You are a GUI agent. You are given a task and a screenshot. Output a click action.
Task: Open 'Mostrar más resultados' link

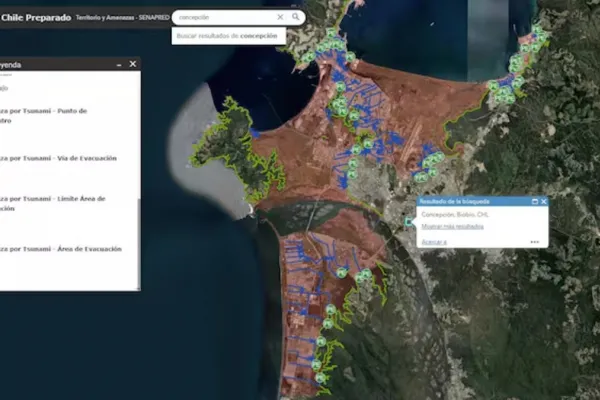click(x=452, y=227)
